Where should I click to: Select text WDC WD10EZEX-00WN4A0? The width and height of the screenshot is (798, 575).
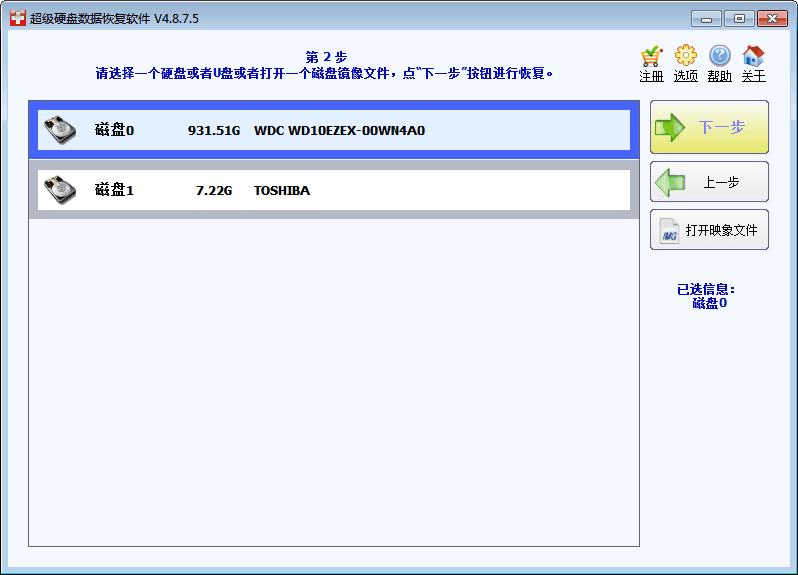(339, 131)
